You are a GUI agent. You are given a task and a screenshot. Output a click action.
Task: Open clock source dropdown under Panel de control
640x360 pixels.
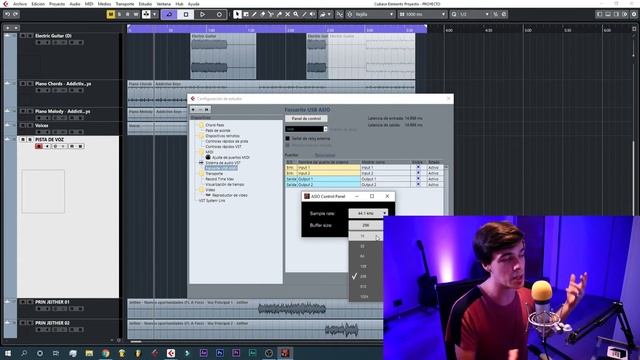[x=306, y=129]
